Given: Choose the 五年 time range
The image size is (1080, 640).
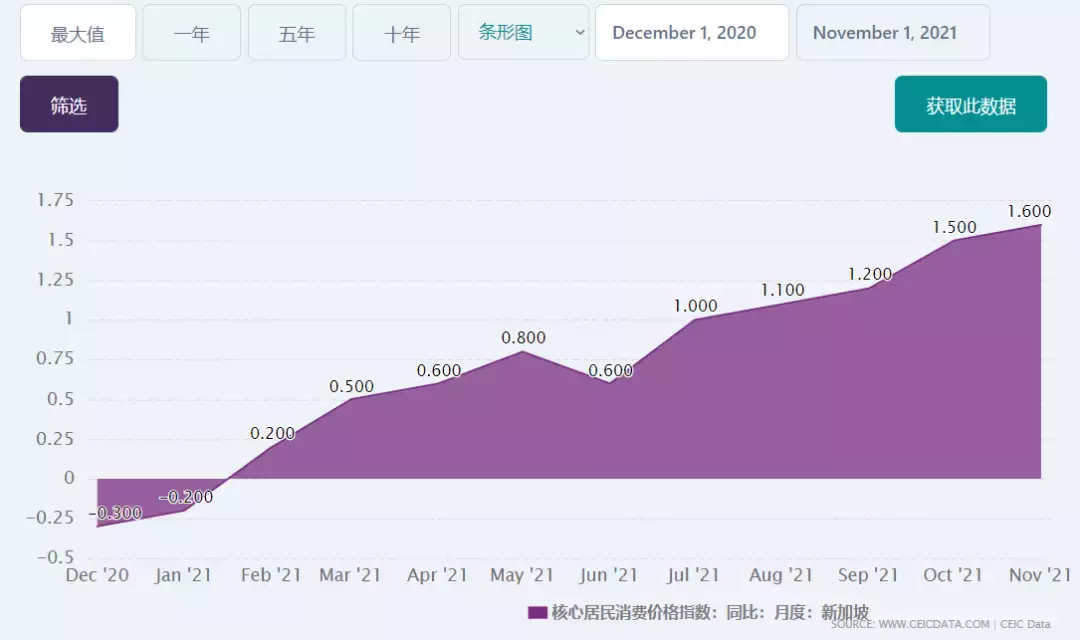Looking at the screenshot, I should tap(297, 33).
